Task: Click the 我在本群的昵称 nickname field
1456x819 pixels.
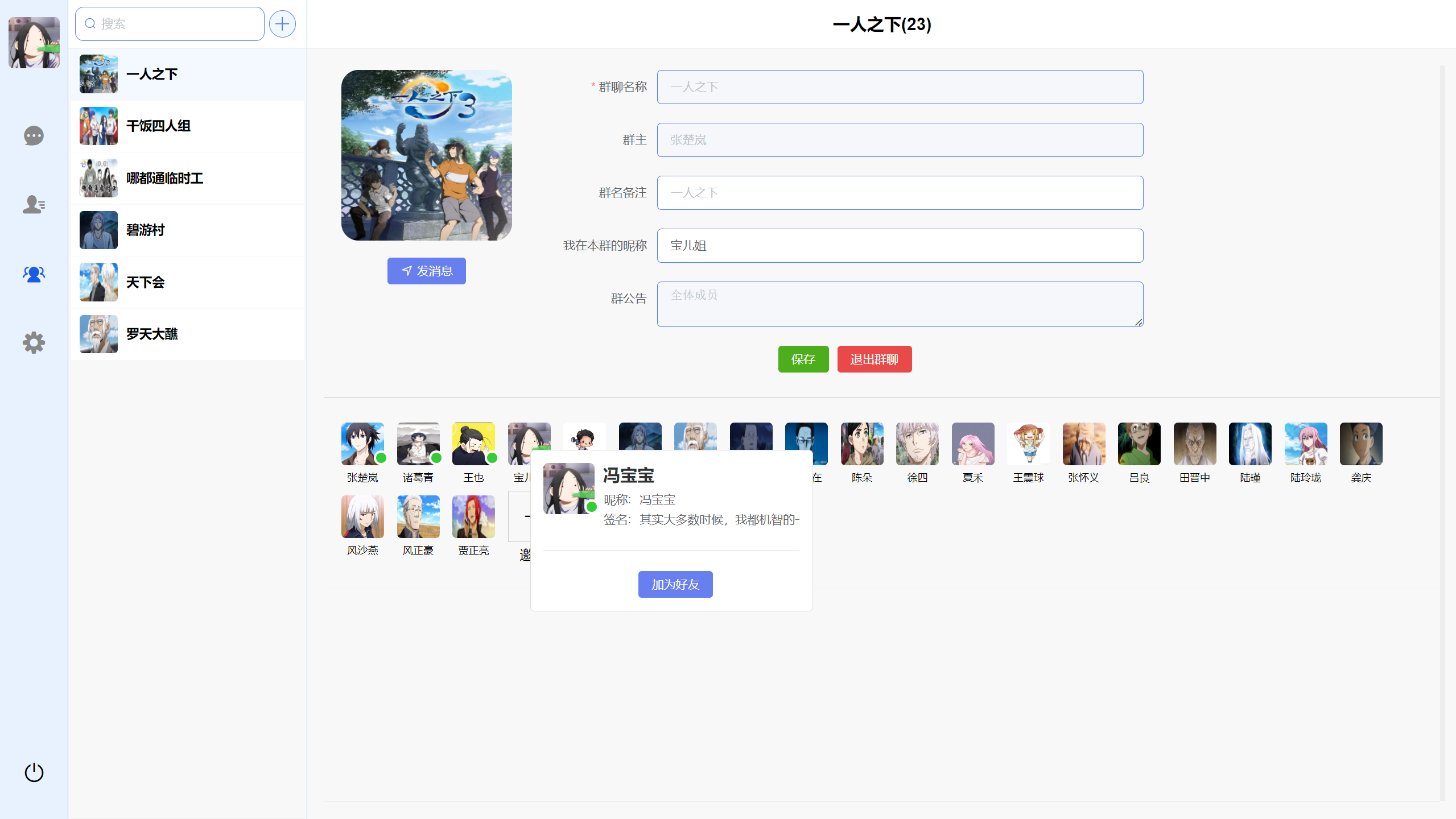Action: (900, 246)
